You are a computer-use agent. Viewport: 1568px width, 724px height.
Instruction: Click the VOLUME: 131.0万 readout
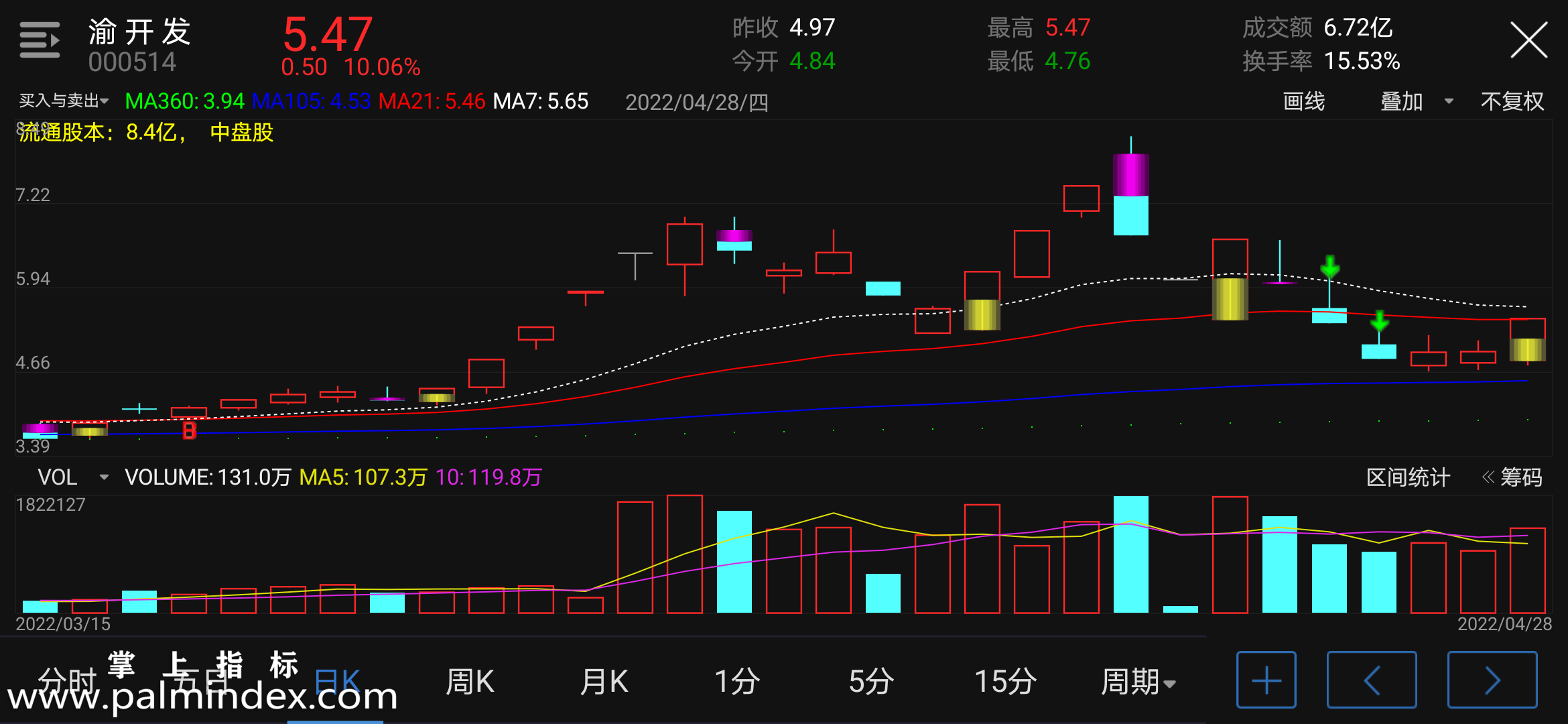[208, 477]
